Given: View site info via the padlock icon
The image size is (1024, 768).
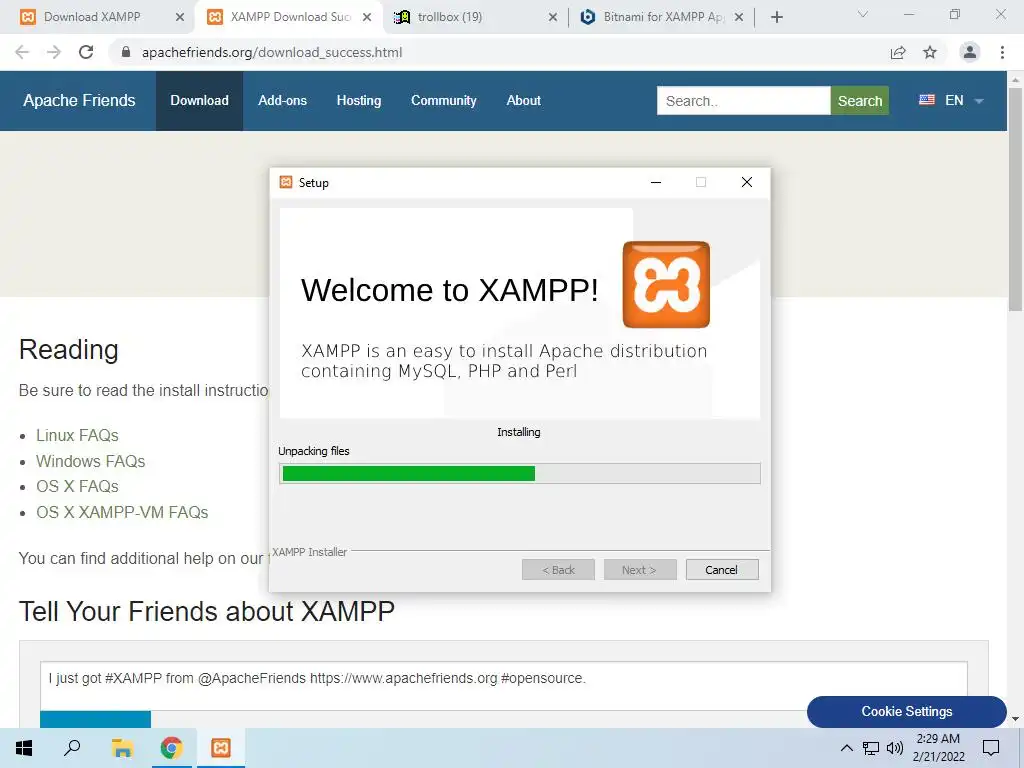Looking at the screenshot, I should [x=126, y=52].
